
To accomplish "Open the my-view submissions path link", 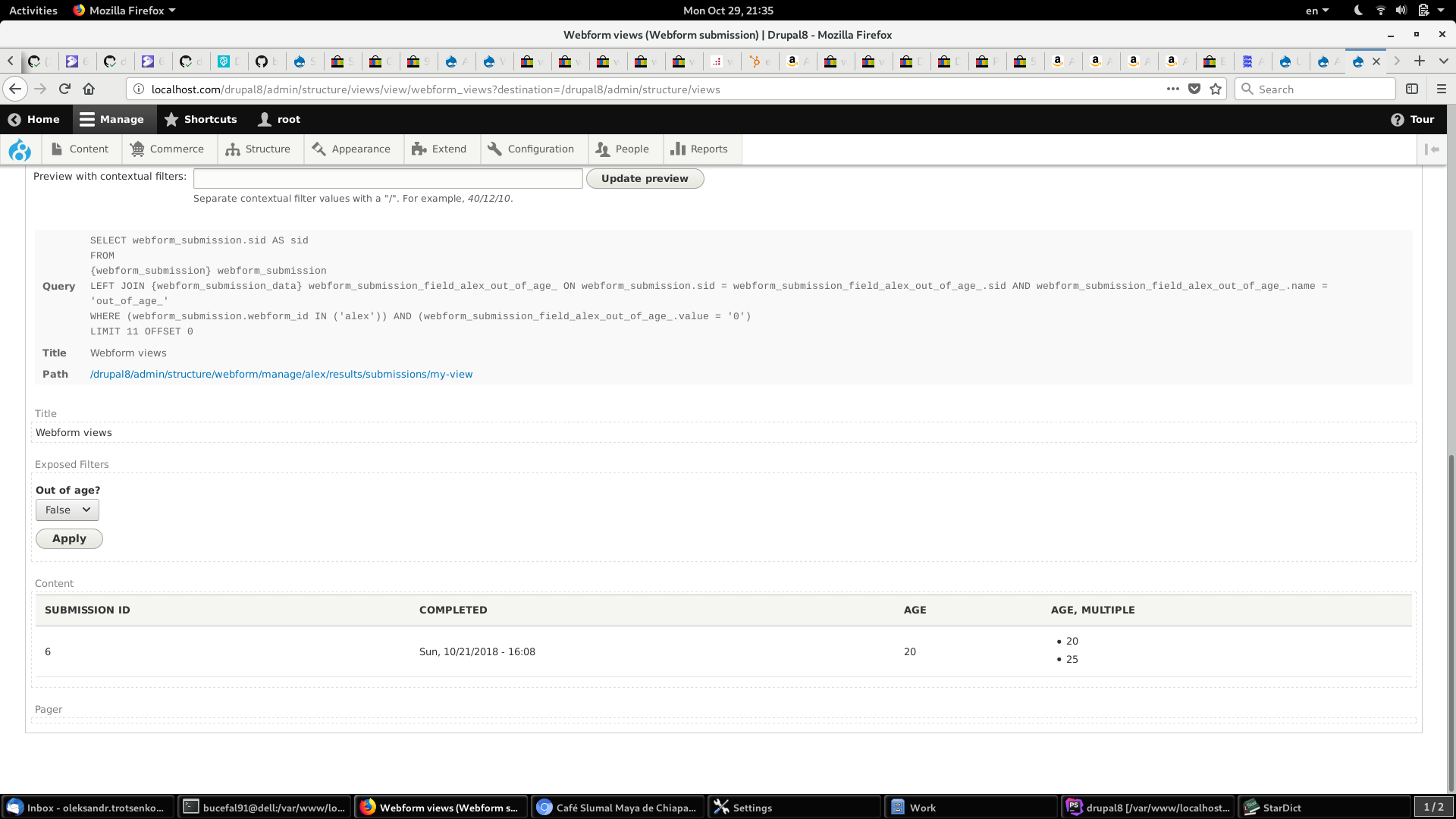I will (x=281, y=374).
